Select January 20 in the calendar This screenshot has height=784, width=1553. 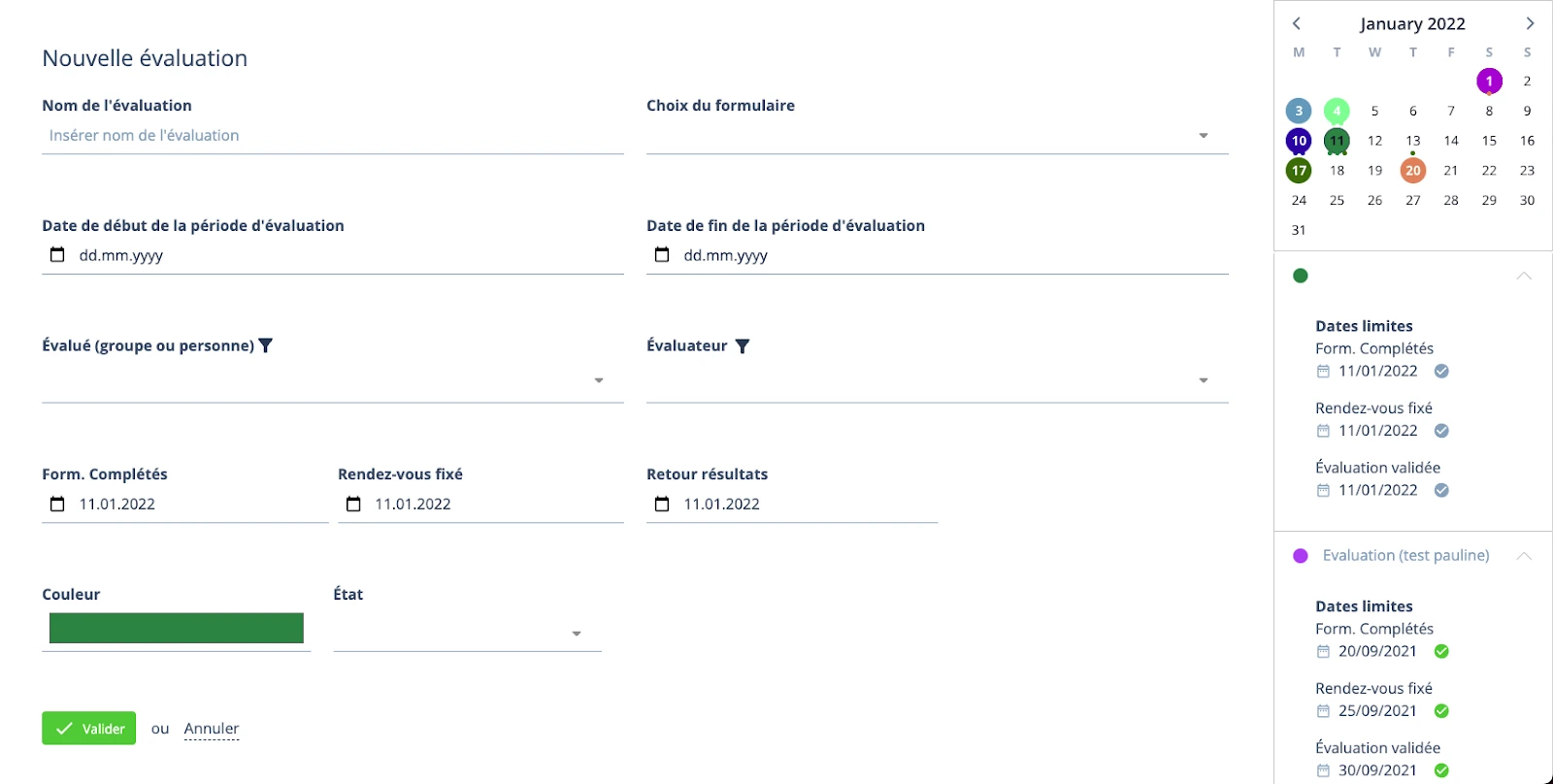click(x=1413, y=171)
